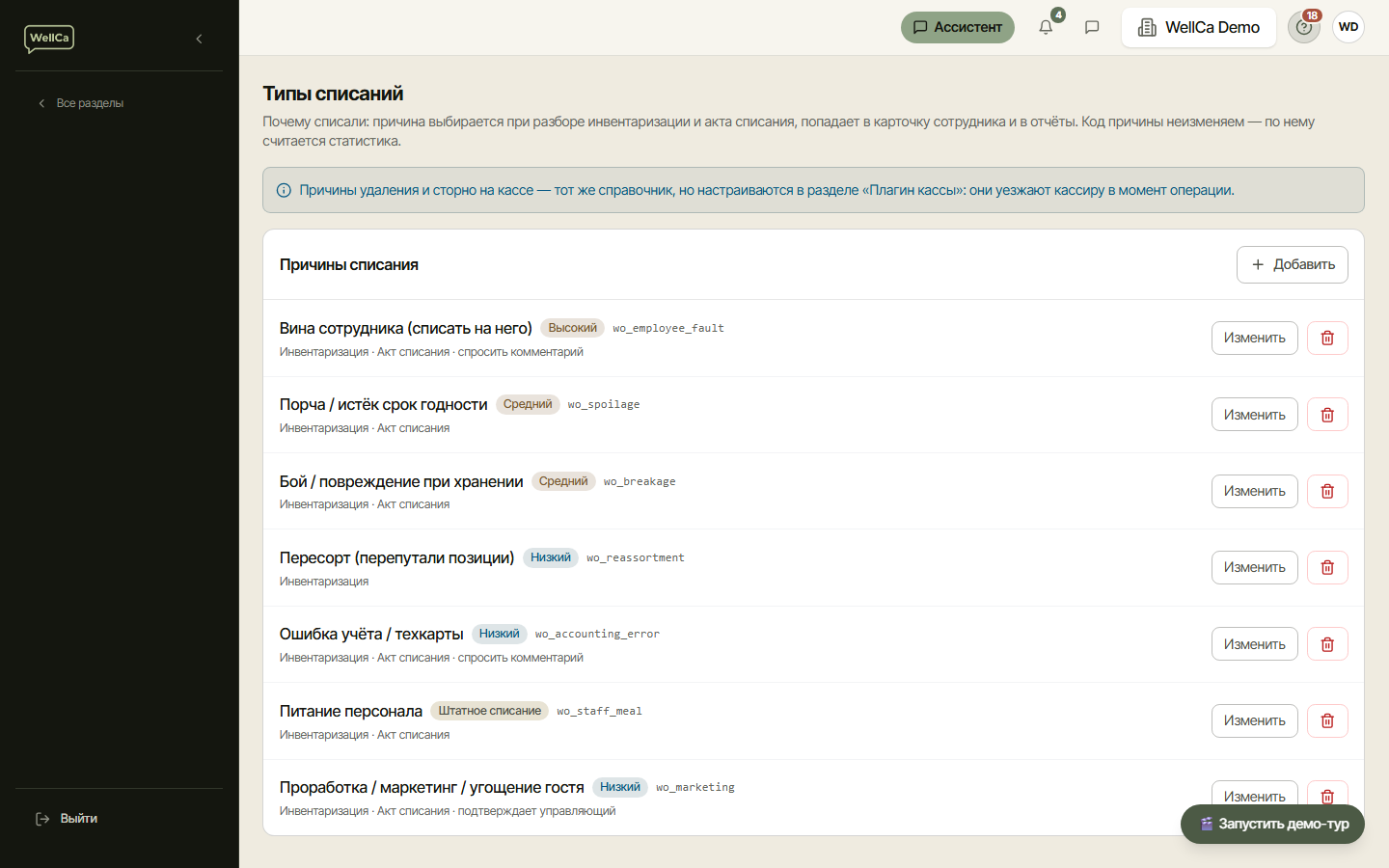
Task: Click the wo_marketing reason code
Action: pos(695,788)
